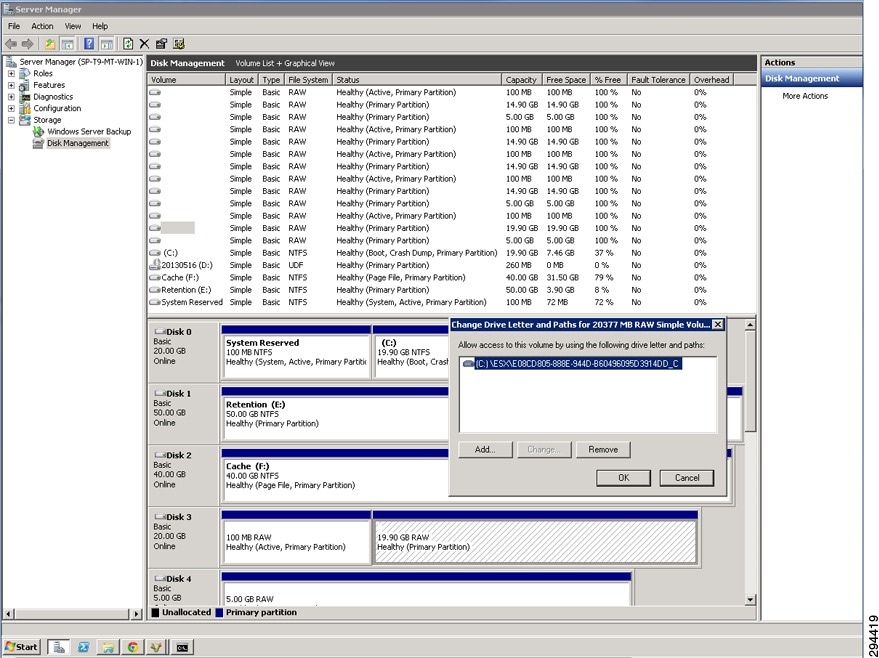The image size is (879, 658).
Task: Open Server Manager from the taskbar
Action: coord(59,647)
